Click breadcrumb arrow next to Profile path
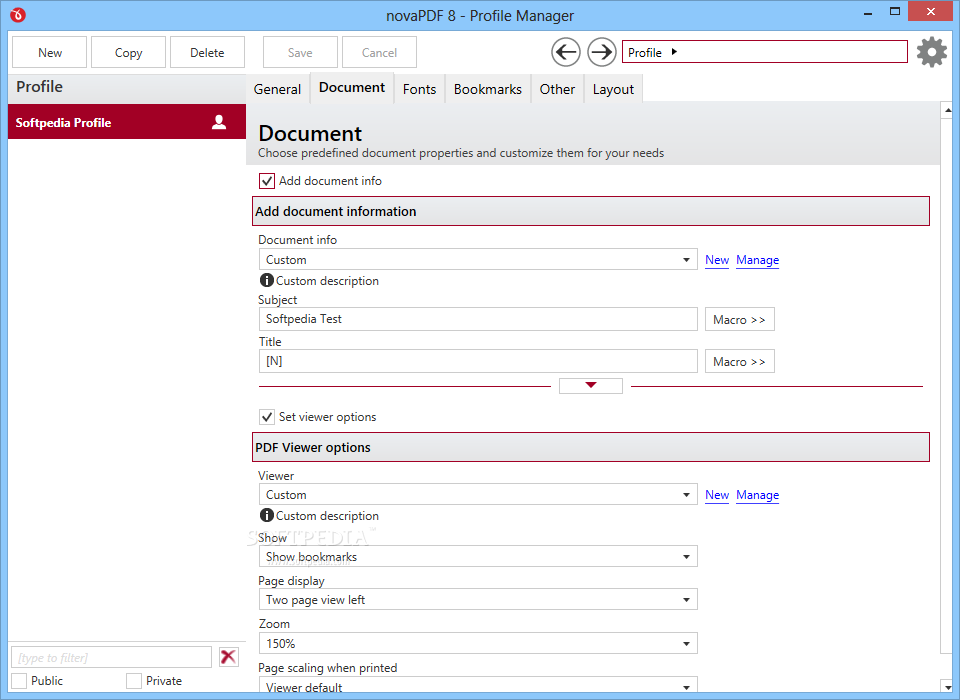 pyautogui.click(x=674, y=52)
